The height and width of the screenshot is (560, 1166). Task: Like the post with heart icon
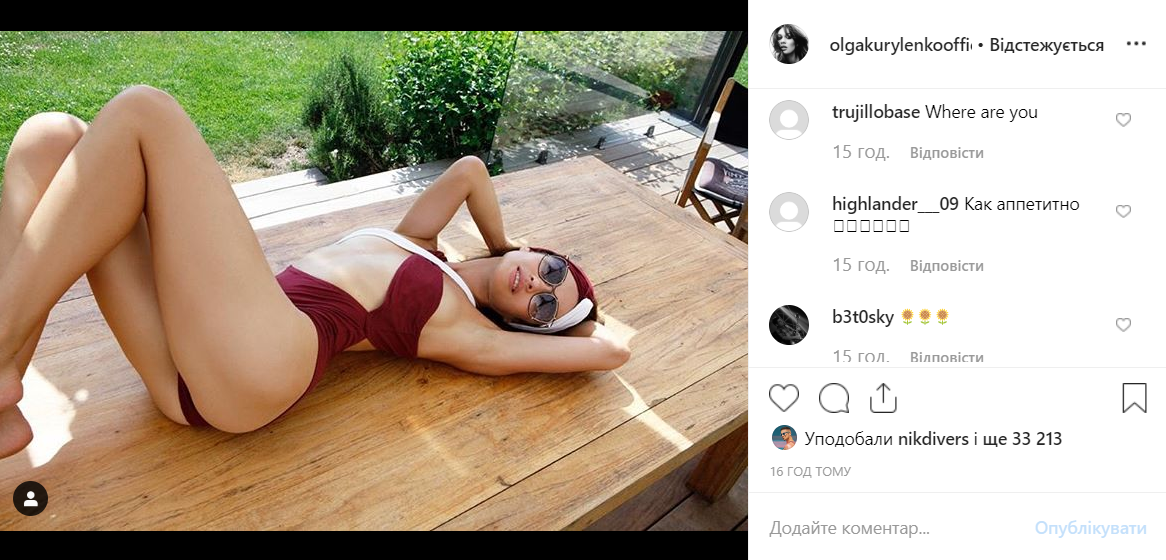[x=783, y=398]
